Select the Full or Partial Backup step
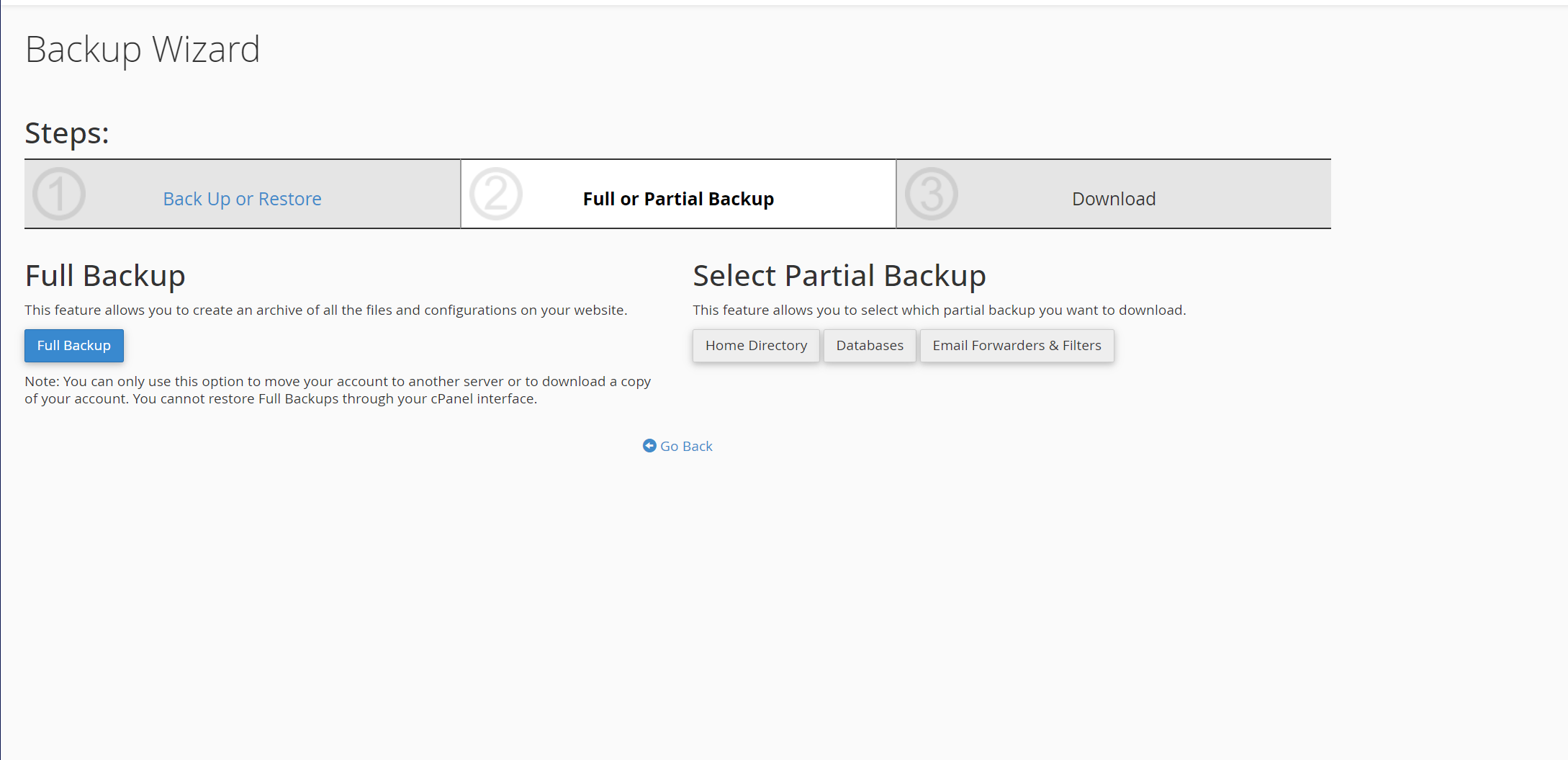The width and height of the screenshot is (1568, 760). point(678,199)
